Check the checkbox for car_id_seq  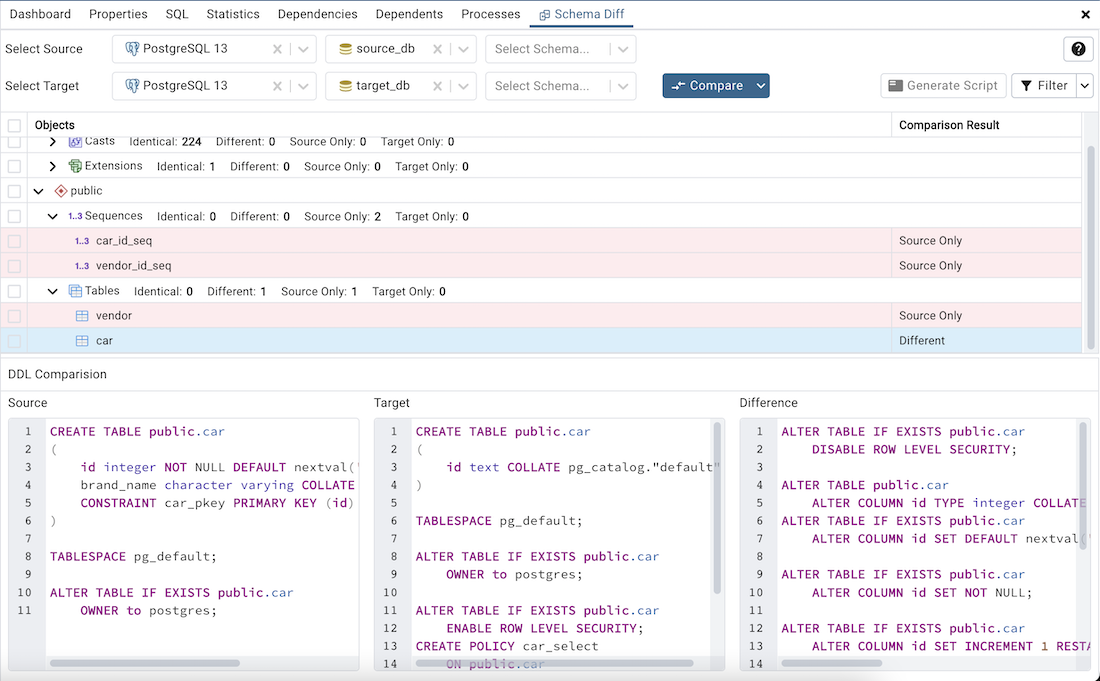[x=13, y=240]
